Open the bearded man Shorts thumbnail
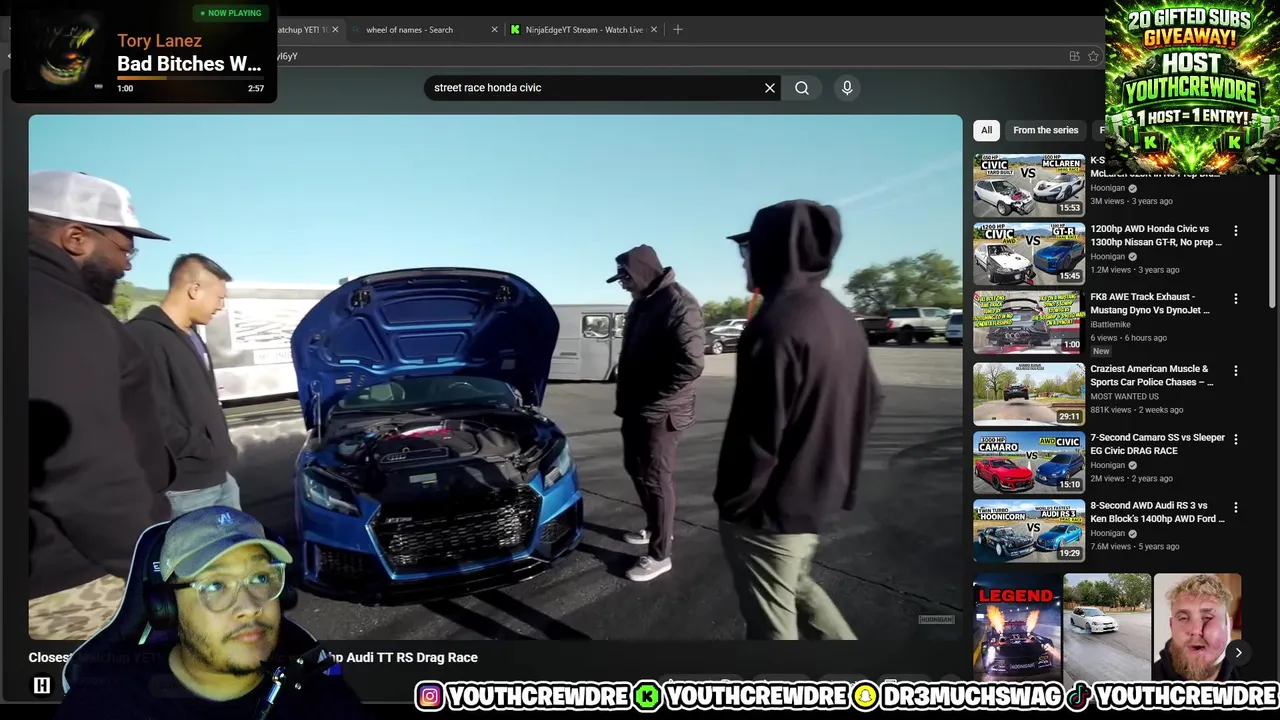Viewport: 1280px width, 720px height. 1197,627
